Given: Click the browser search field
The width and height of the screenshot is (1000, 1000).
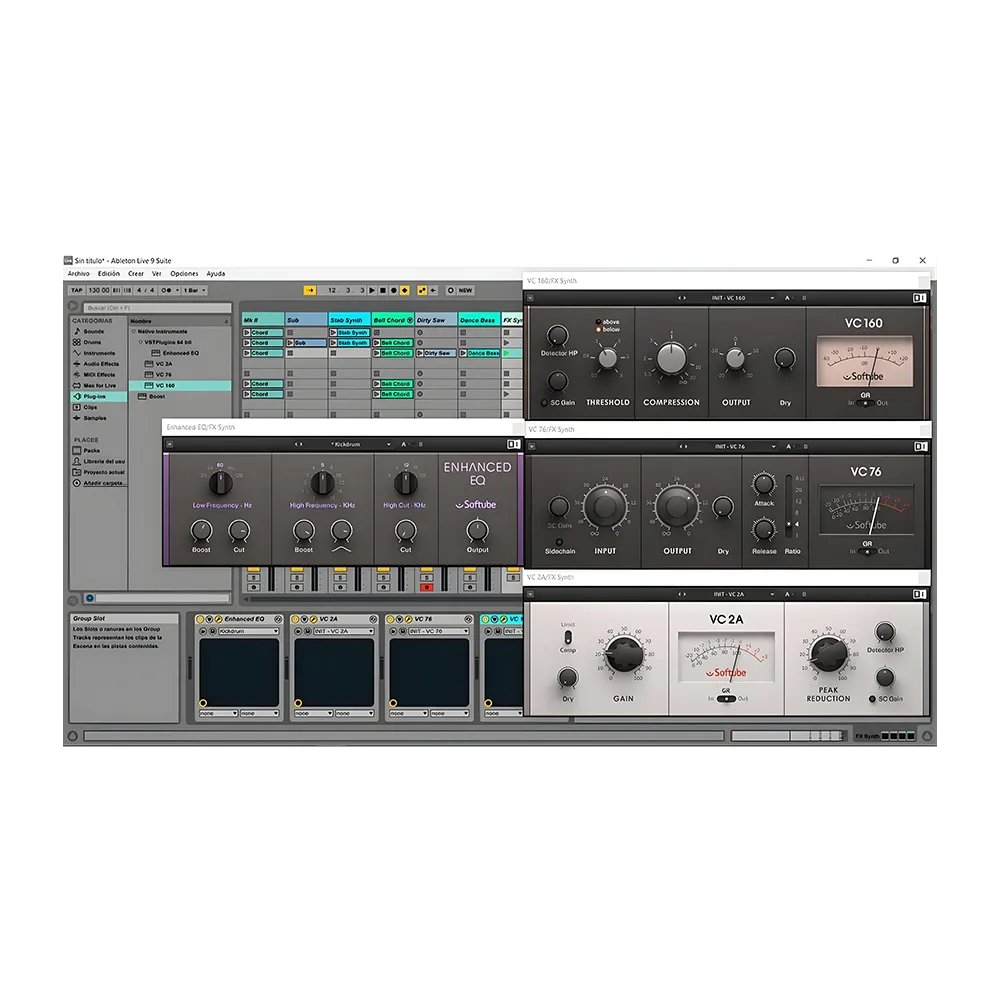Looking at the screenshot, I should 156,307.
